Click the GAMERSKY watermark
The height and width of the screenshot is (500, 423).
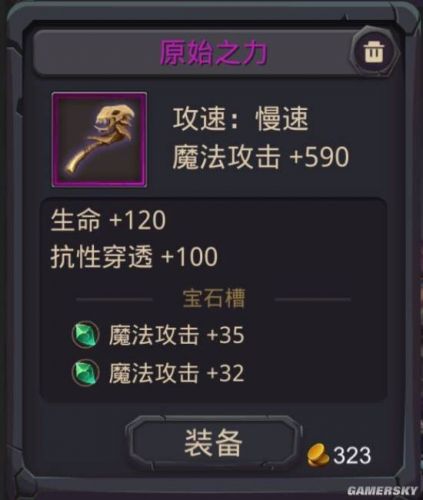click(x=382, y=491)
